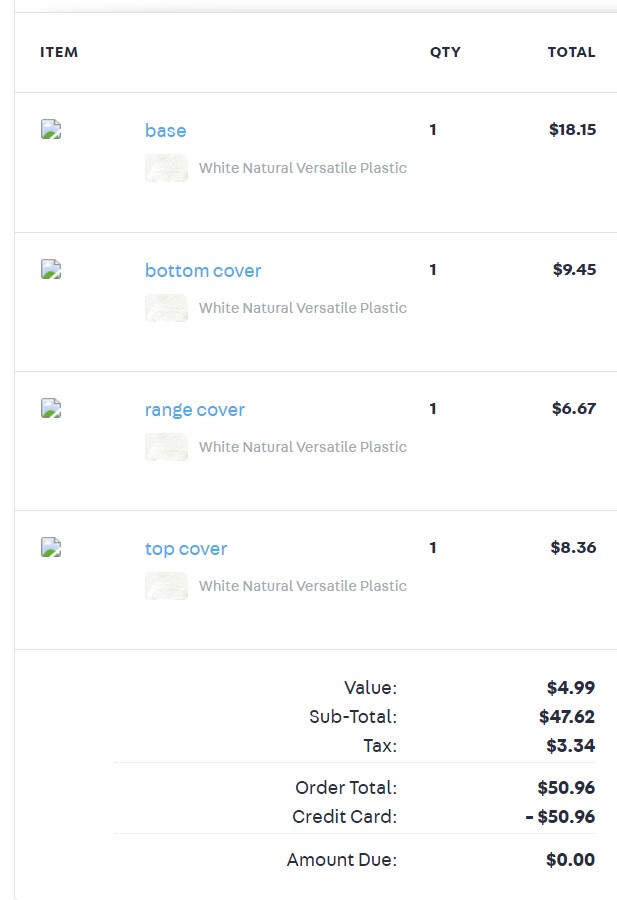Click the material swatch under bottom cover
This screenshot has height=900, width=617.
pyautogui.click(x=166, y=308)
